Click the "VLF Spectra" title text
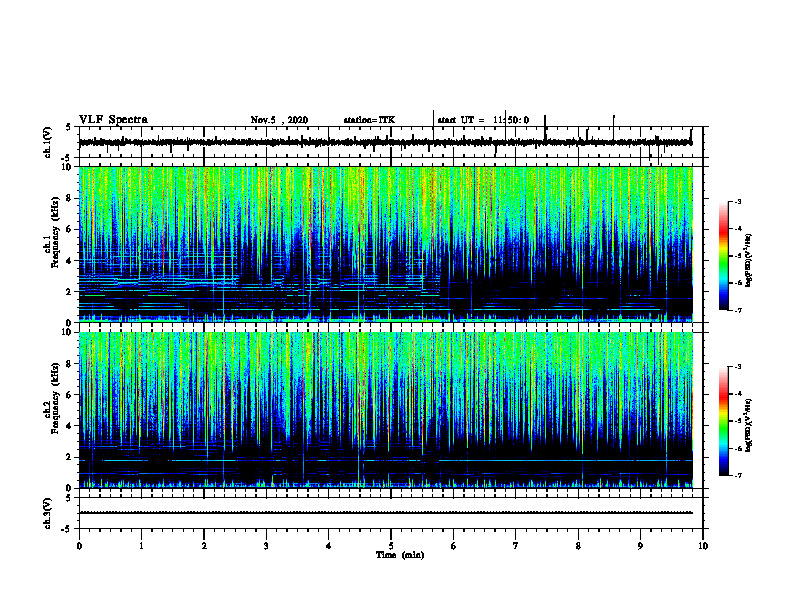This screenshot has height=612, width=792. (113, 120)
